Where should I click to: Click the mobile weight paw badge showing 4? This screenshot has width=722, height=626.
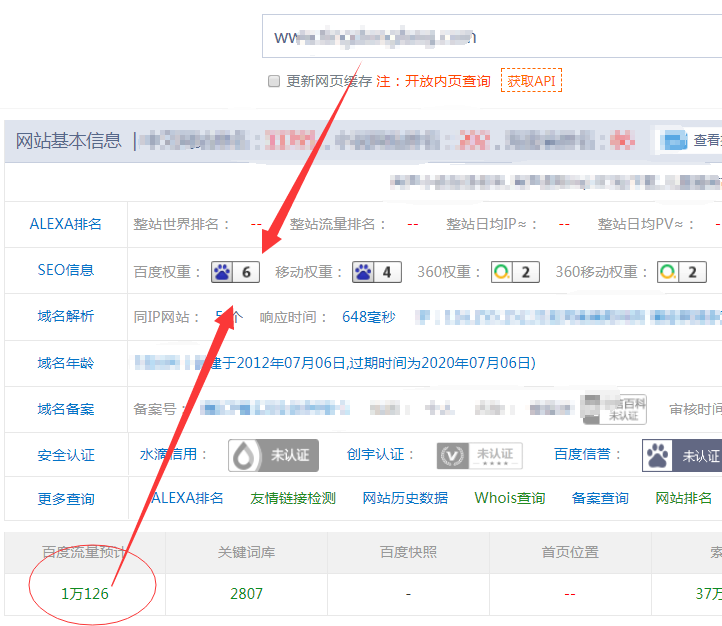tap(376, 272)
